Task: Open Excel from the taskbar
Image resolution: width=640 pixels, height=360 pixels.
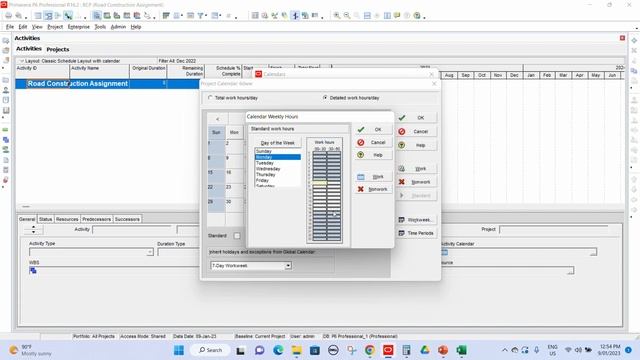Action: point(461,350)
